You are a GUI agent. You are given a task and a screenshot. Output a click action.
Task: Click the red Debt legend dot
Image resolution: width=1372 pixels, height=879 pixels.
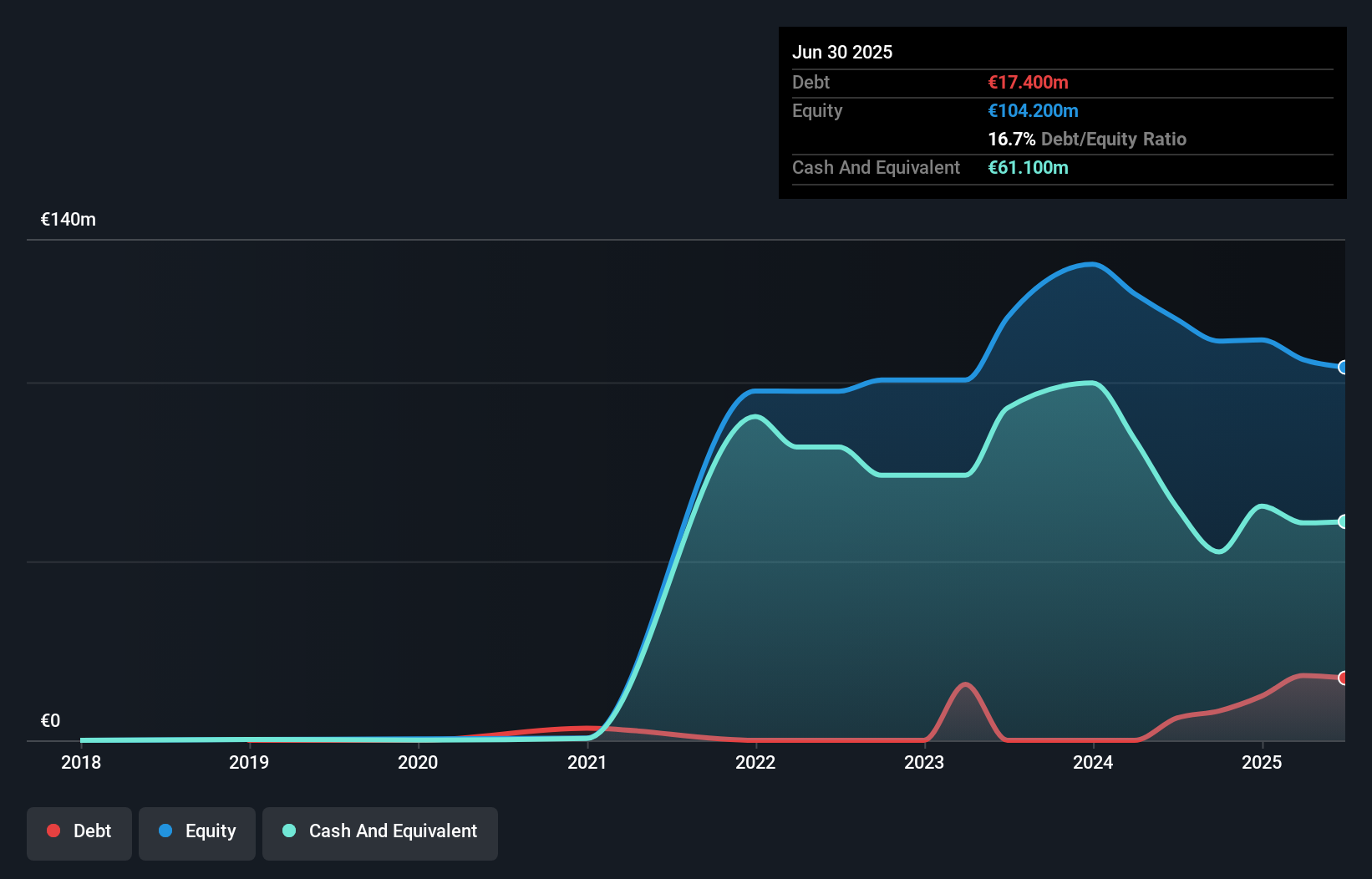click(53, 831)
